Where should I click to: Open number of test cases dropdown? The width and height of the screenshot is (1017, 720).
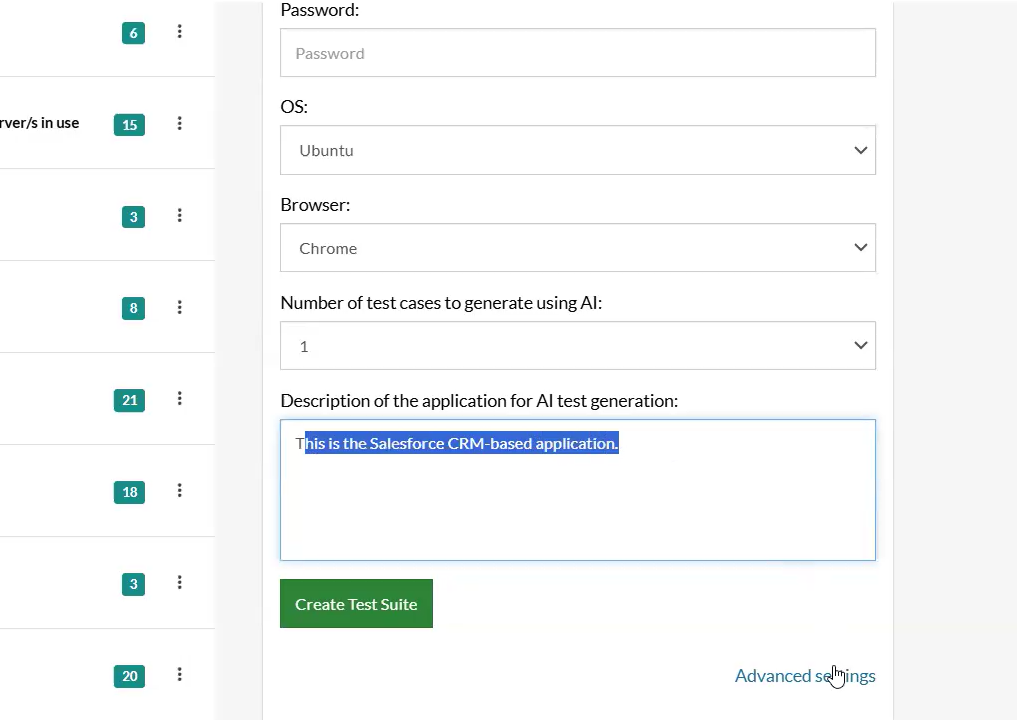coord(577,346)
